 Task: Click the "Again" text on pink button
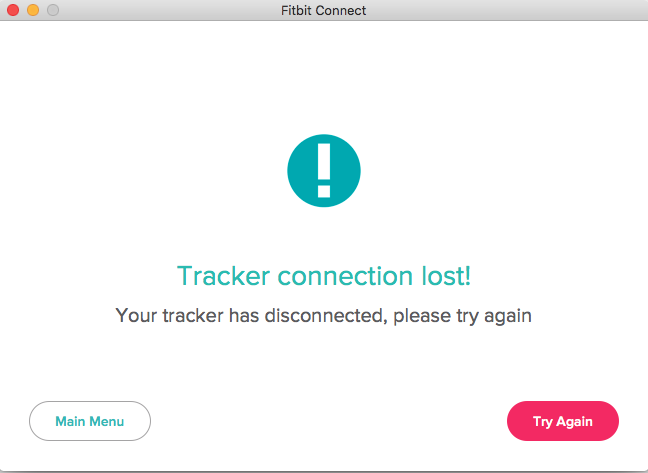tap(574, 422)
